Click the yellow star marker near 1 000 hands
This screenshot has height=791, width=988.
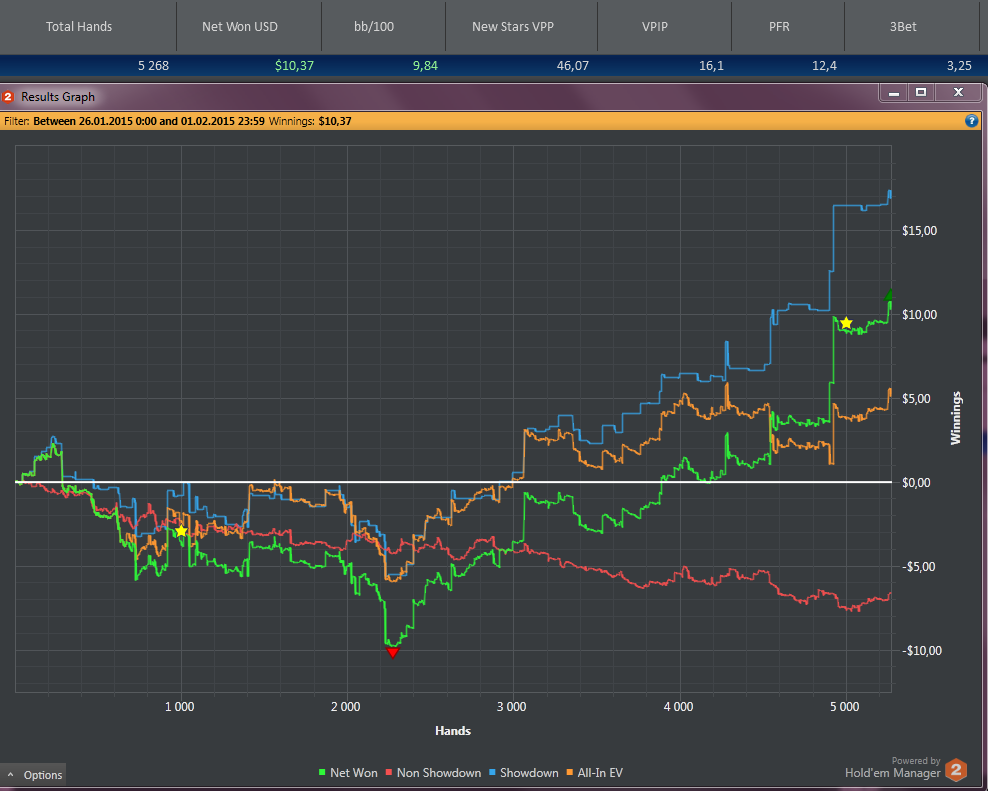(x=181, y=531)
